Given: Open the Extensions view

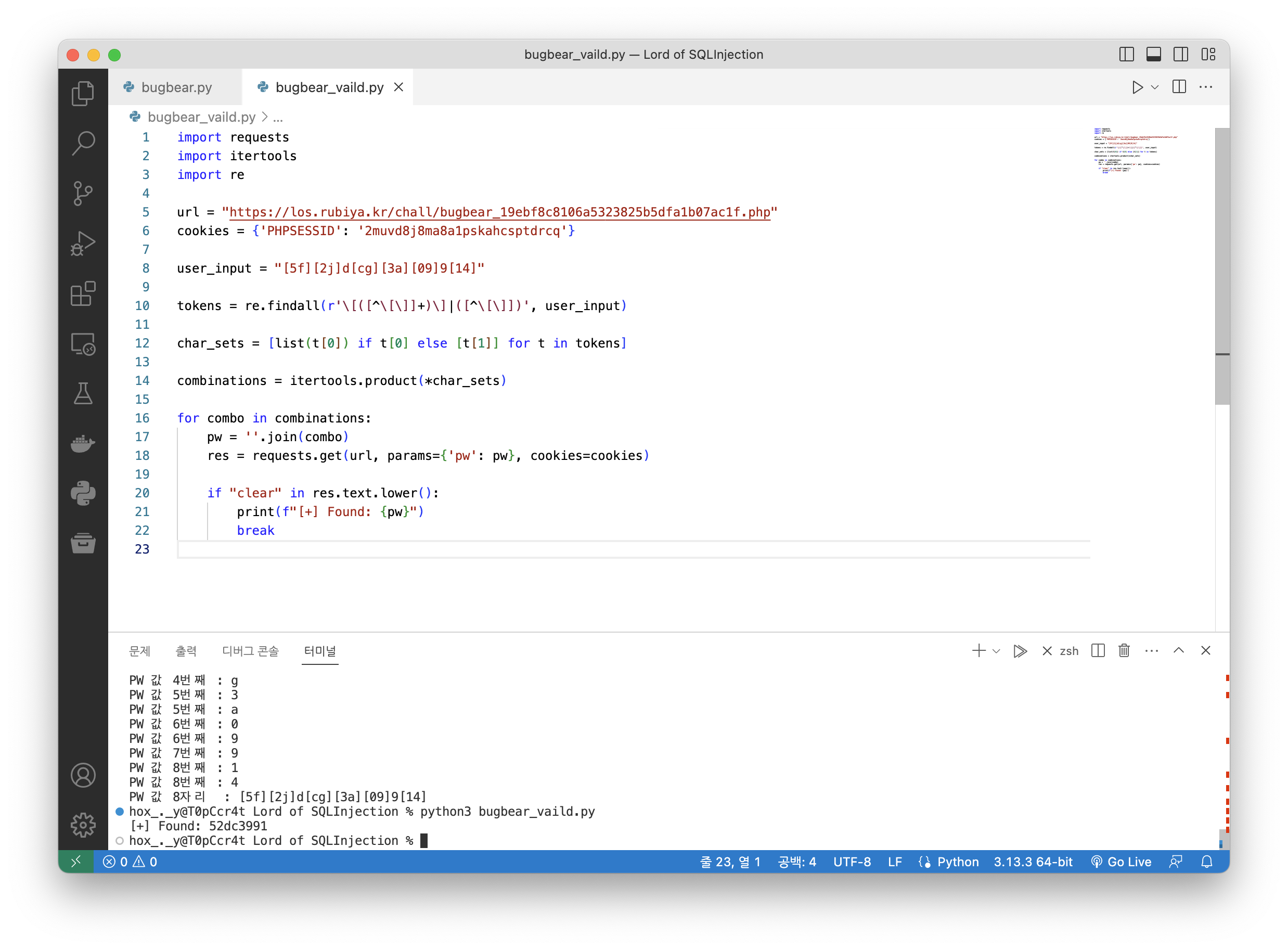Looking at the screenshot, I should [x=83, y=294].
